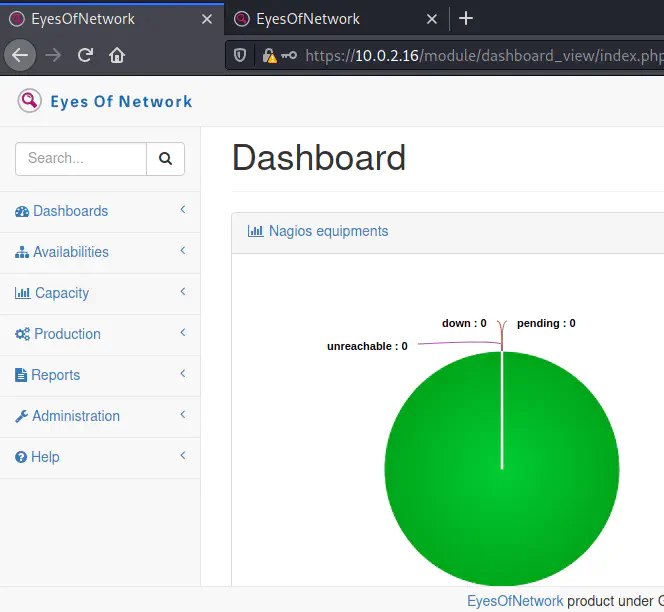Image resolution: width=664 pixels, height=612 pixels.
Task: Open the Administration sidebar menu
Action: click(x=75, y=416)
